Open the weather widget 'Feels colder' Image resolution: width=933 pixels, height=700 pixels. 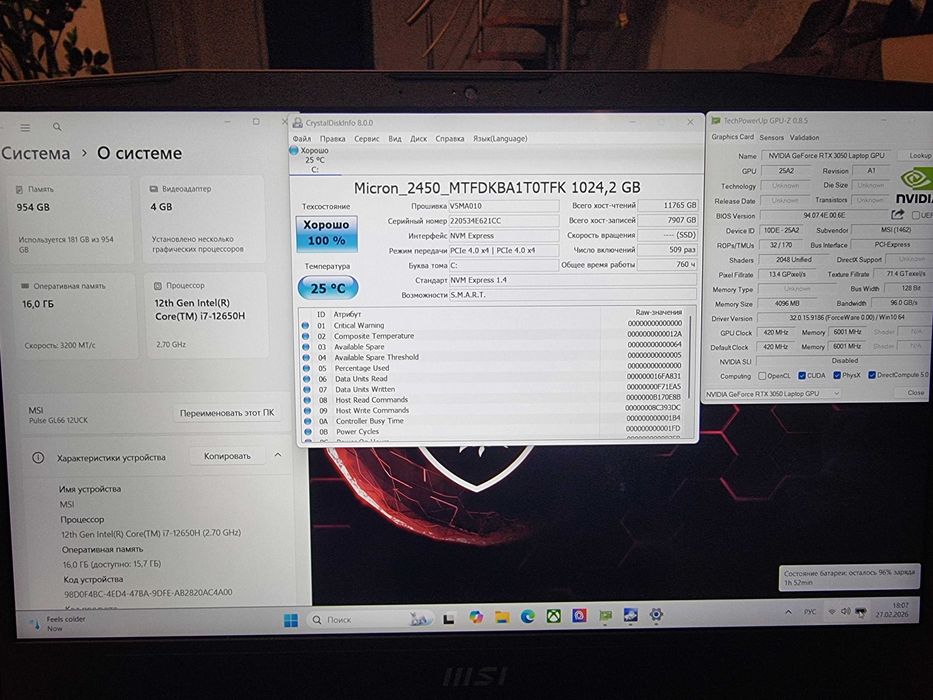[x=58, y=623]
